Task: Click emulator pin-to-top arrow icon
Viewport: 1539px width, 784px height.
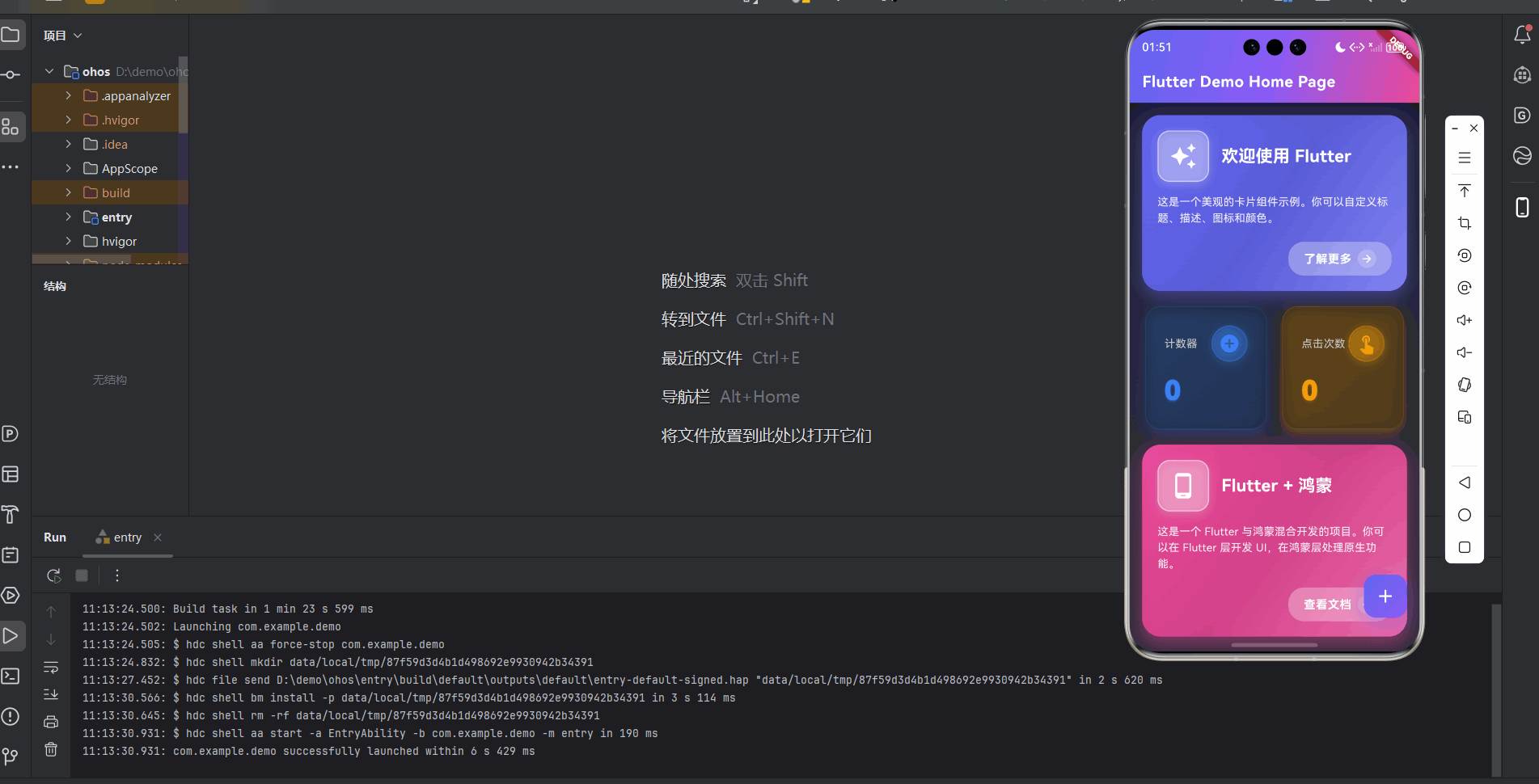Action: (1465, 191)
